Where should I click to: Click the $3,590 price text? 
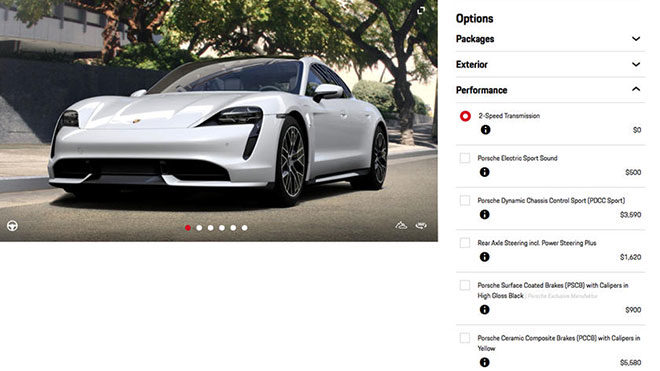point(630,215)
